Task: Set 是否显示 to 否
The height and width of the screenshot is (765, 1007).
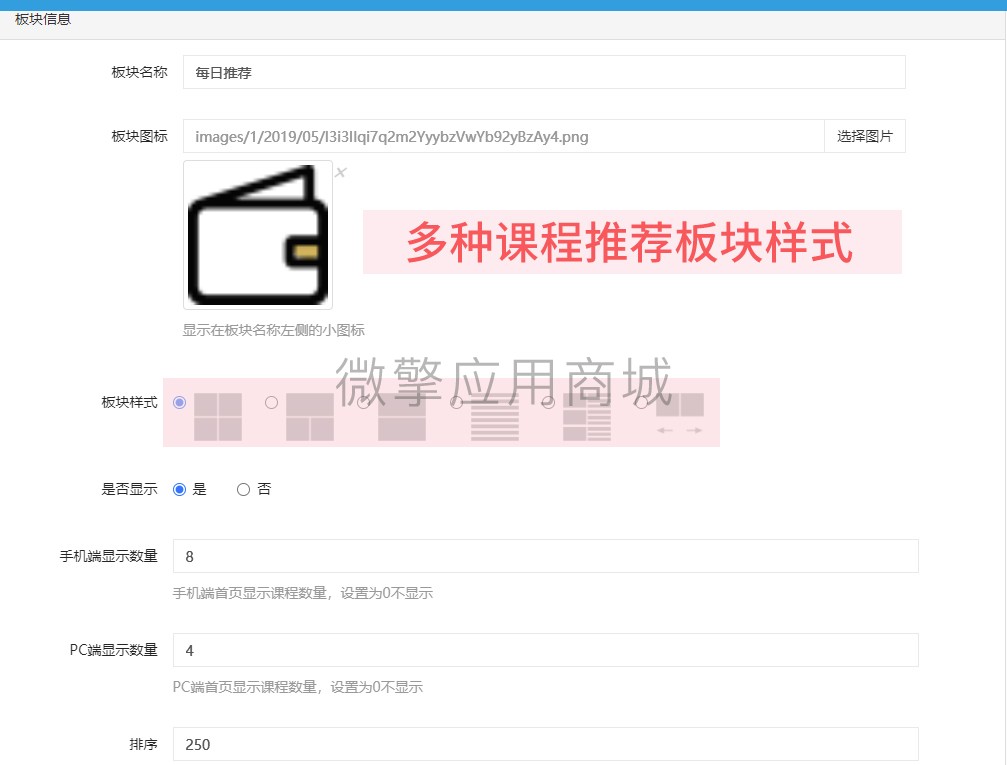Action: click(243, 489)
